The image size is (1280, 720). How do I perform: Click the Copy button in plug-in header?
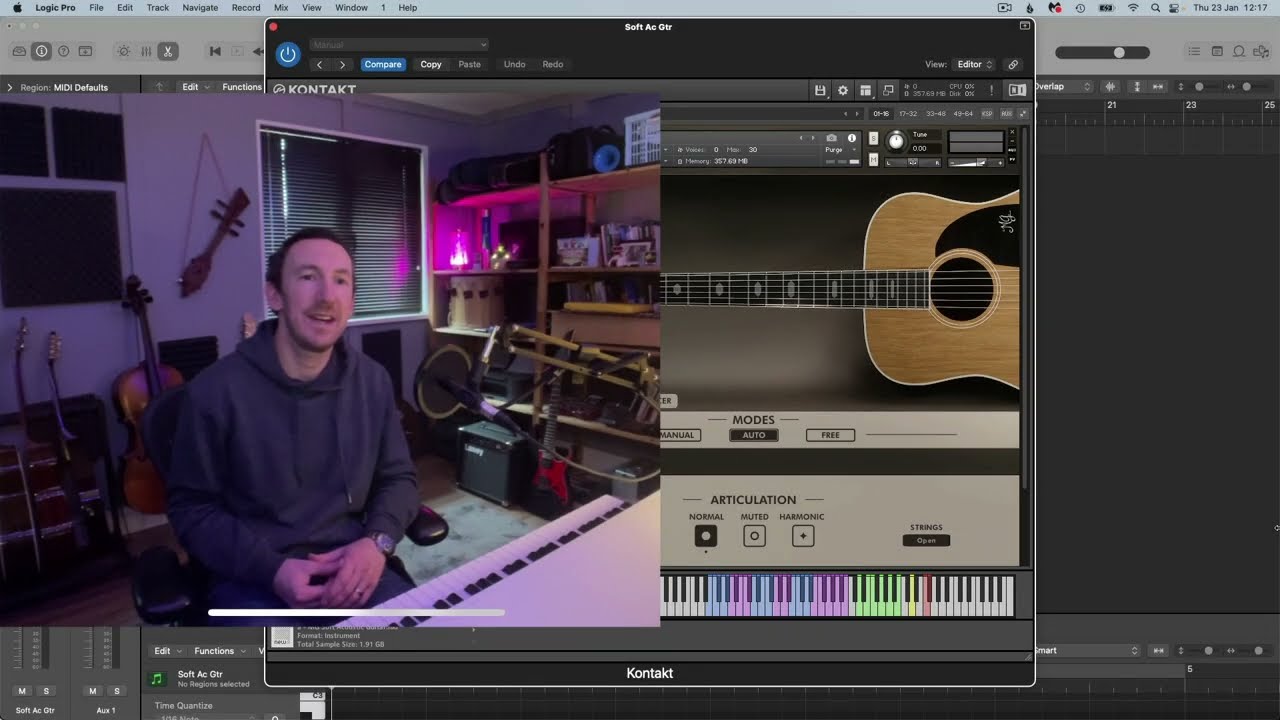(431, 64)
